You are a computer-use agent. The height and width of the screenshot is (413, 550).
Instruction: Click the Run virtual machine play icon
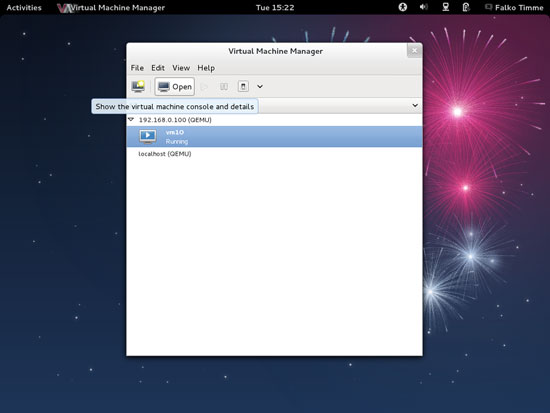pos(204,87)
